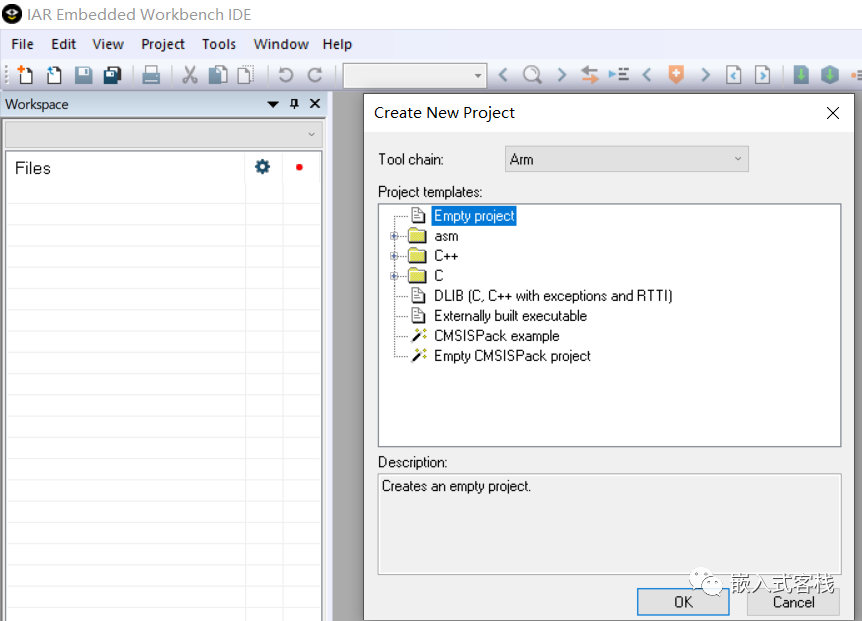Open the Tool chain Arm dropdown
Screen dimensions: 862x621
[x=627, y=159]
